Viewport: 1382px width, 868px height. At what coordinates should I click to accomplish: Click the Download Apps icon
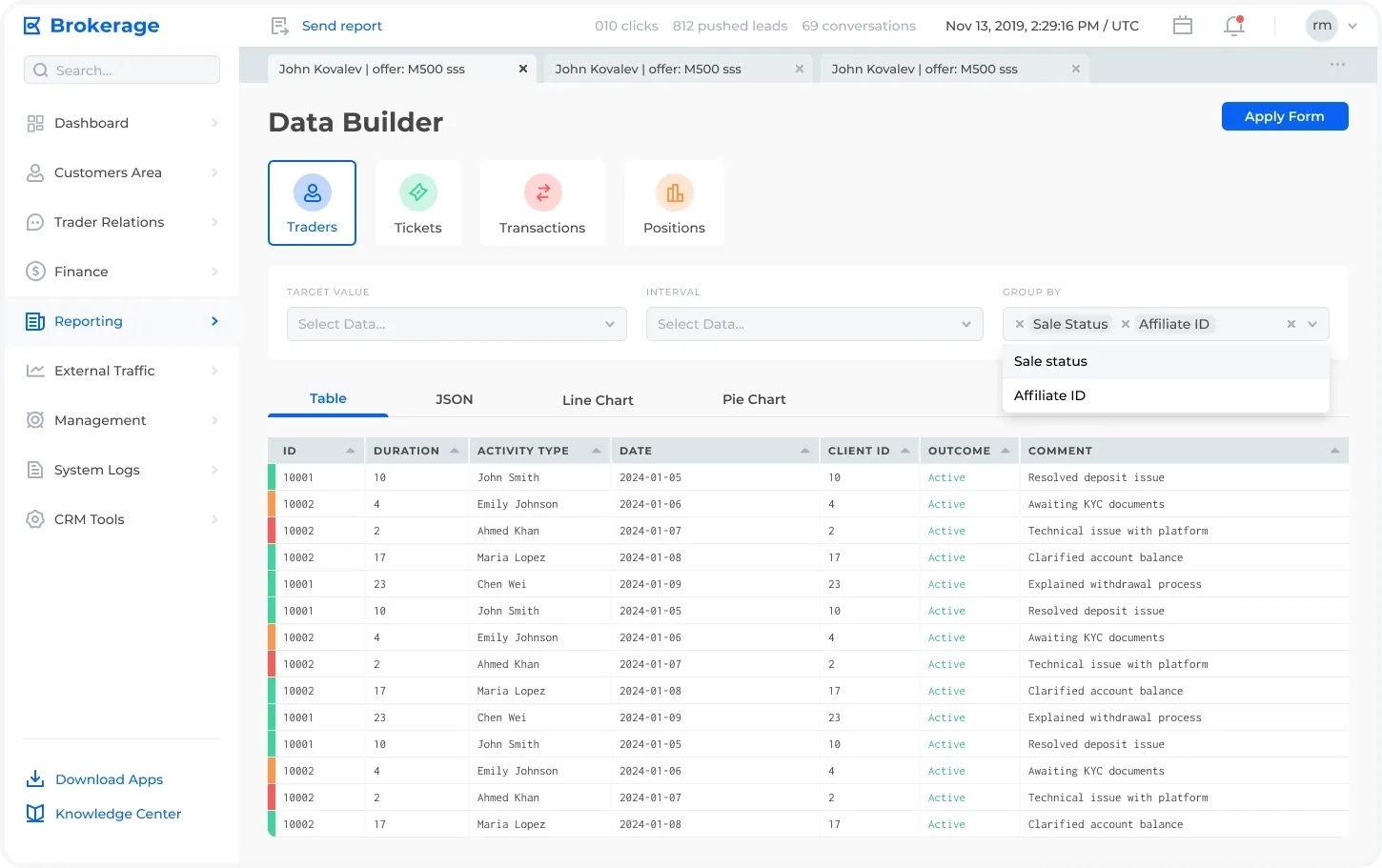point(35,778)
